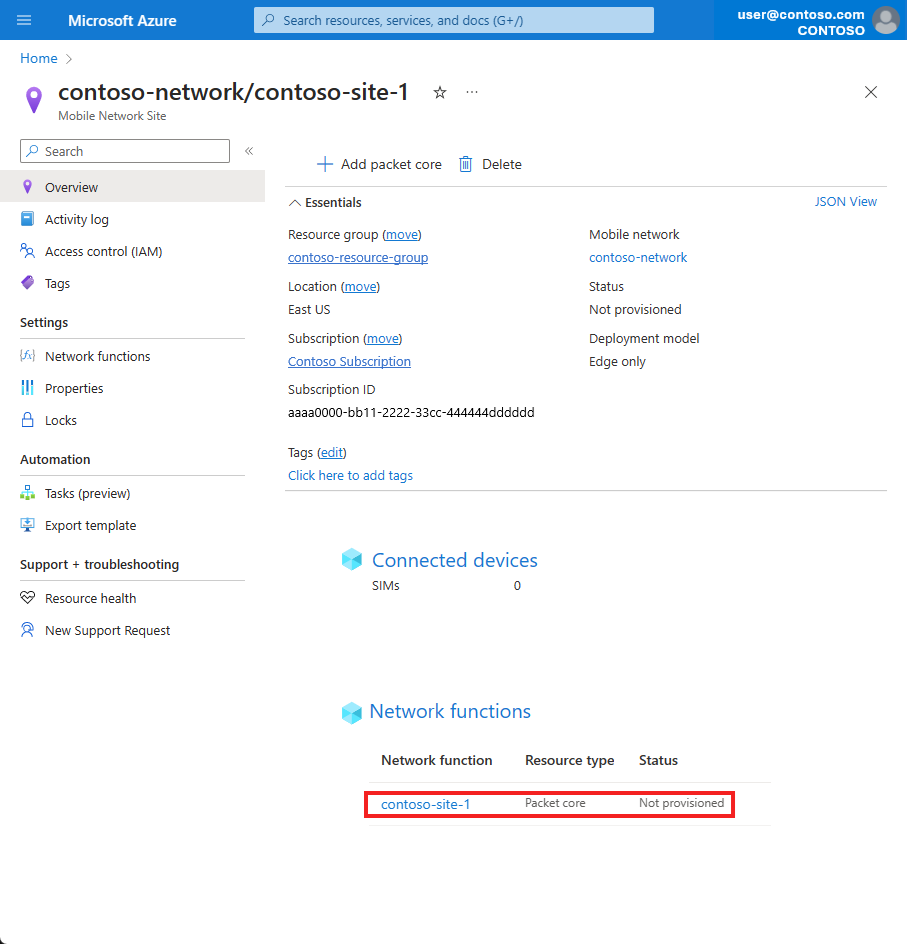Click the Network functions cube icon
The image size is (907, 944).
(352, 713)
